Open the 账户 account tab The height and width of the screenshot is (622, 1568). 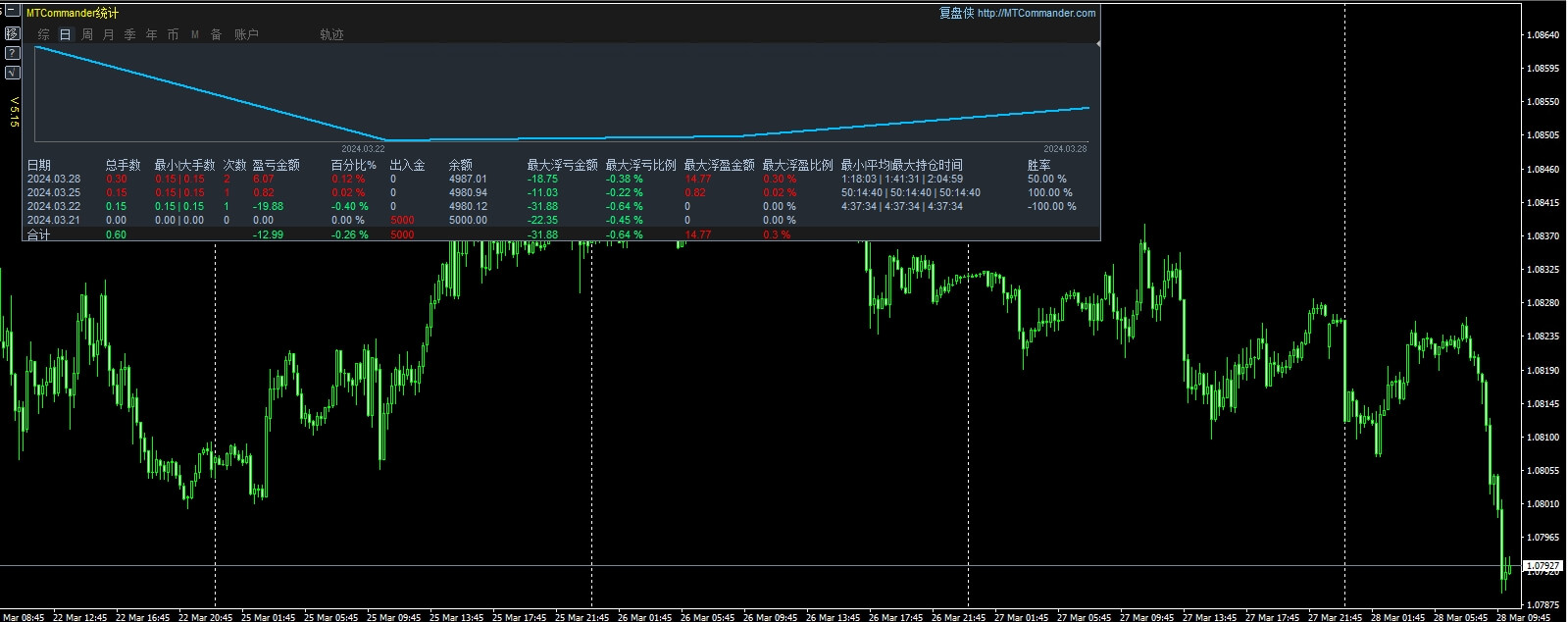click(246, 34)
